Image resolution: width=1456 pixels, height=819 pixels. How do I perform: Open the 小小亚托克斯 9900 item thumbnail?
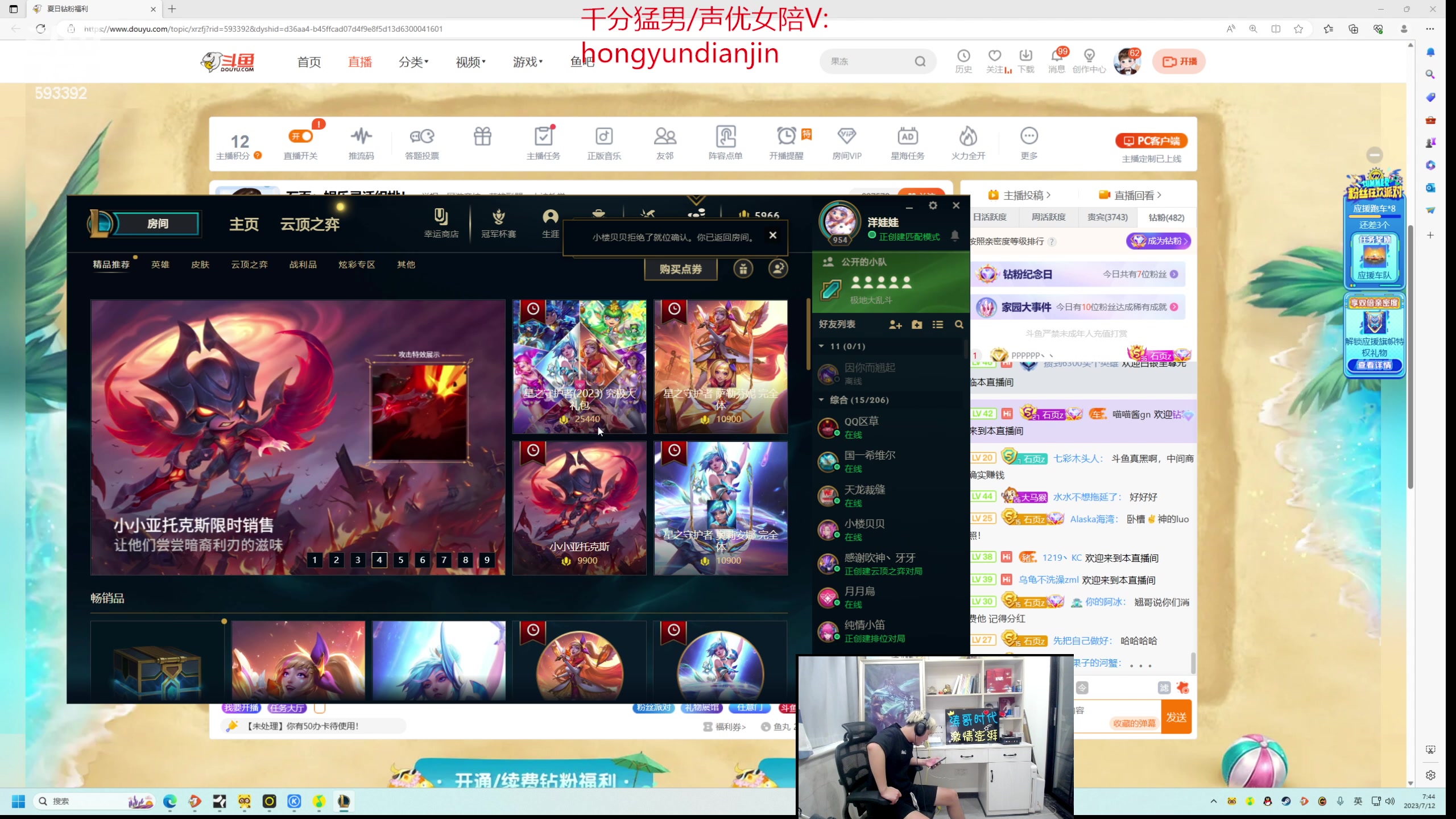tap(580, 508)
